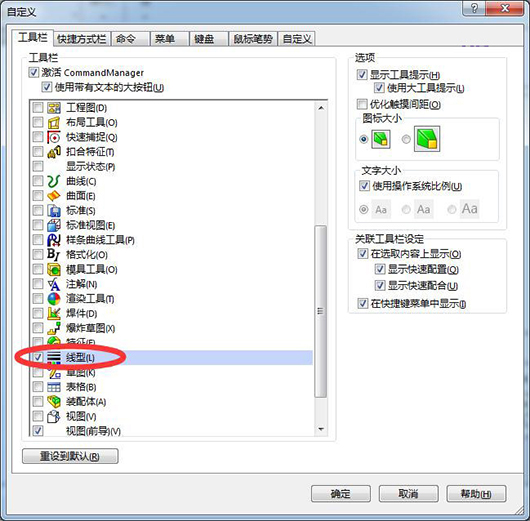This screenshot has height=521, width=530.
Task: Click the 线型 line format icon
Action: [54, 358]
